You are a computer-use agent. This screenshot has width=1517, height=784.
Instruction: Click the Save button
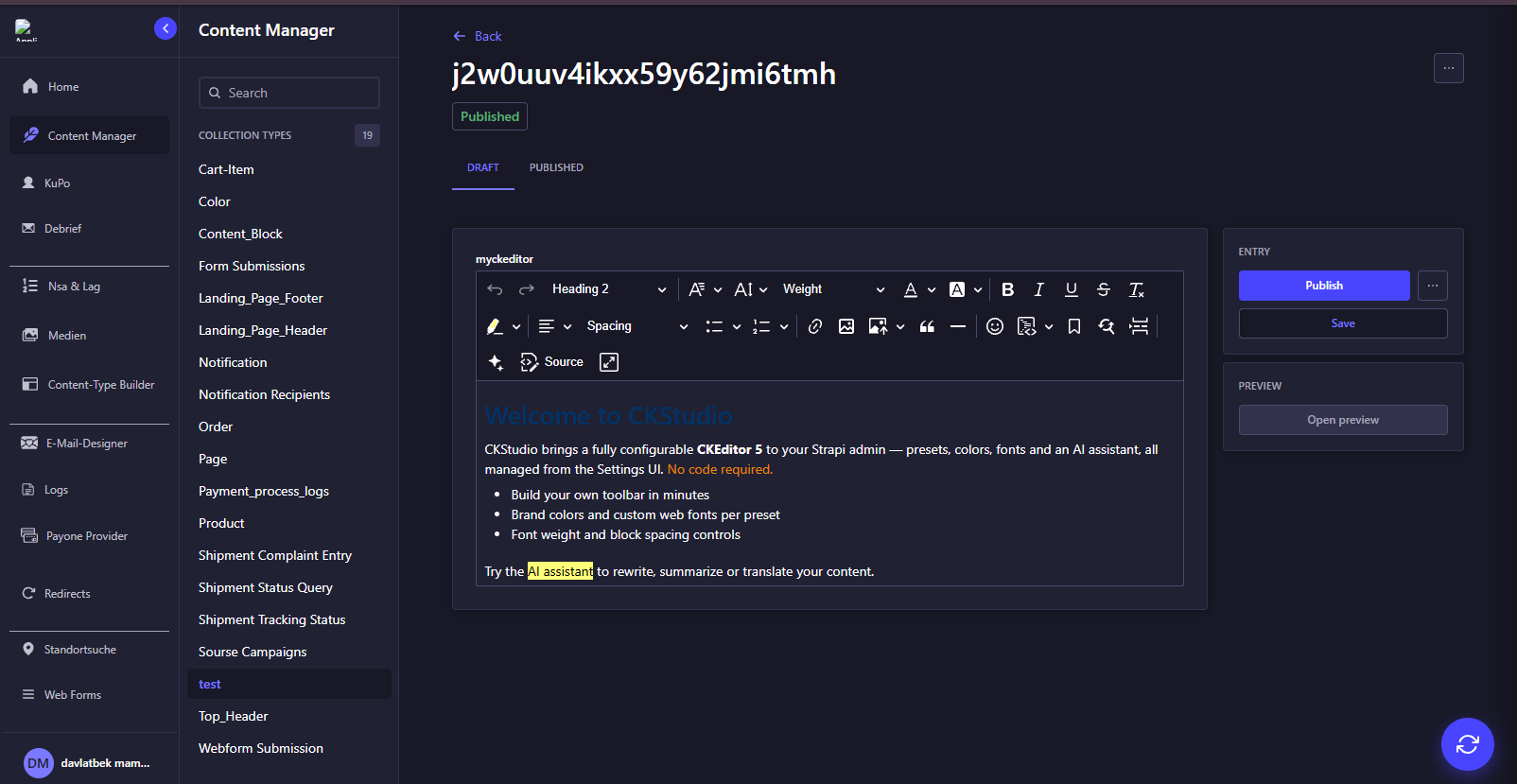click(x=1343, y=323)
